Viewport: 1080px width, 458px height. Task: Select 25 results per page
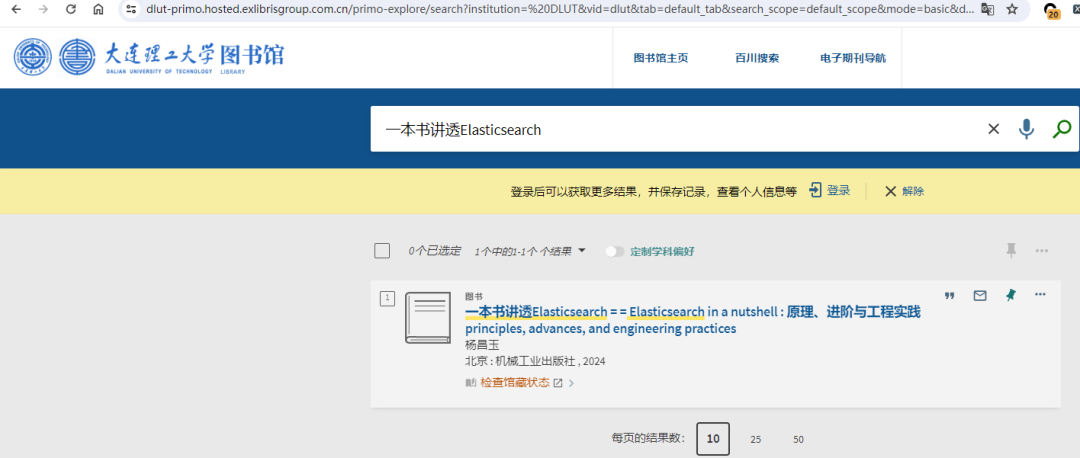pyautogui.click(x=756, y=439)
